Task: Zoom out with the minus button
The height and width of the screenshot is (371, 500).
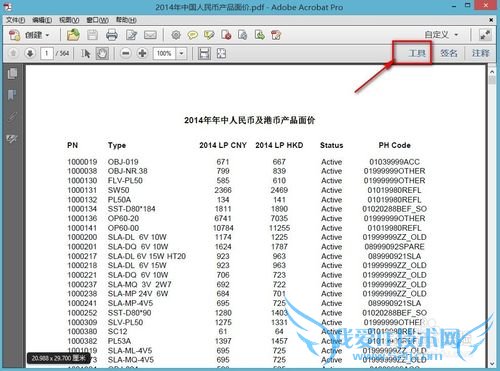Action: click(125, 53)
